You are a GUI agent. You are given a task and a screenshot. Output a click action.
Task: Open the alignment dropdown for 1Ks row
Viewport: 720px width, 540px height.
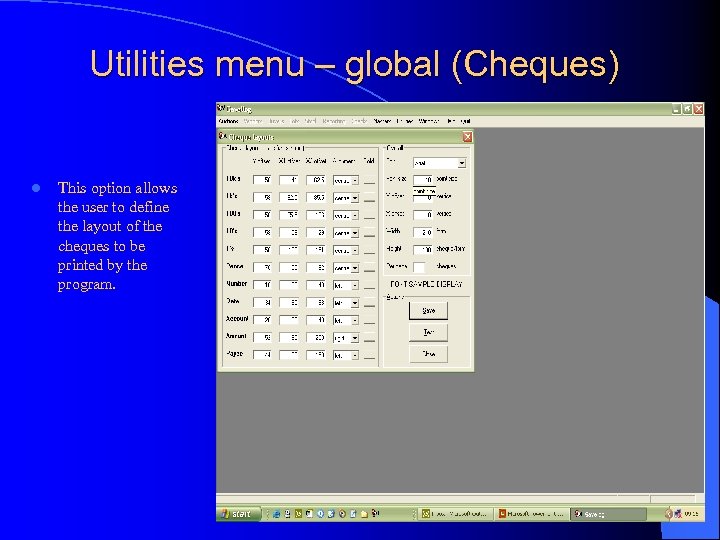tap(355, 198)
